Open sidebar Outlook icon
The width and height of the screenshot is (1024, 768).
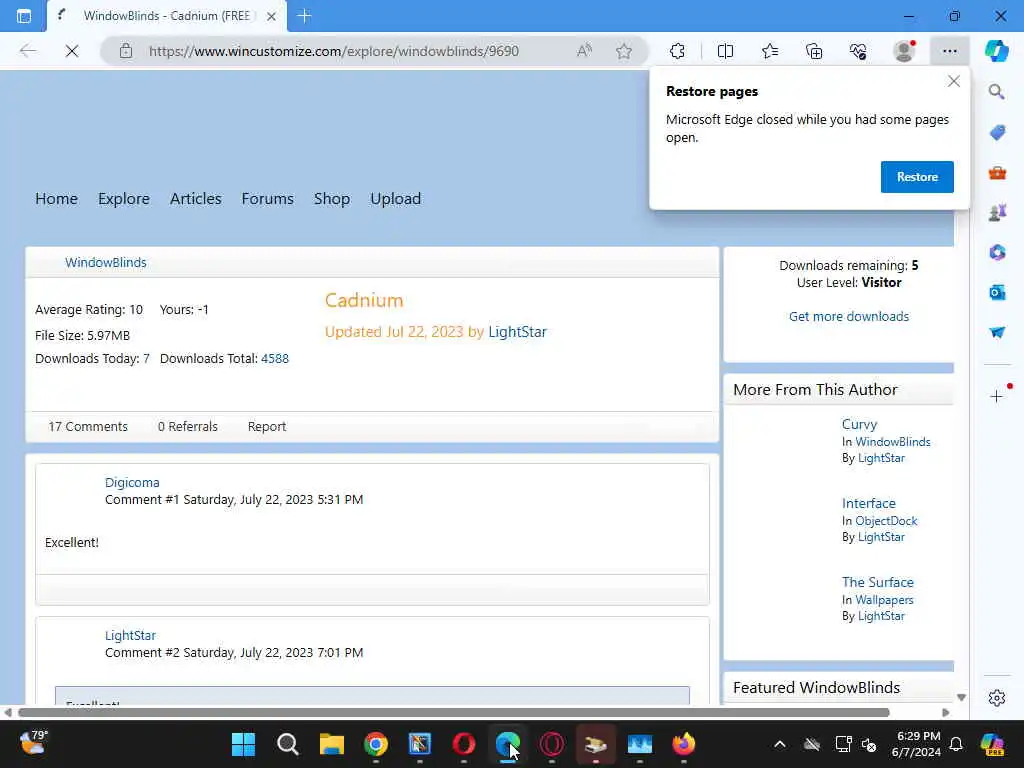tap(997, 293)
